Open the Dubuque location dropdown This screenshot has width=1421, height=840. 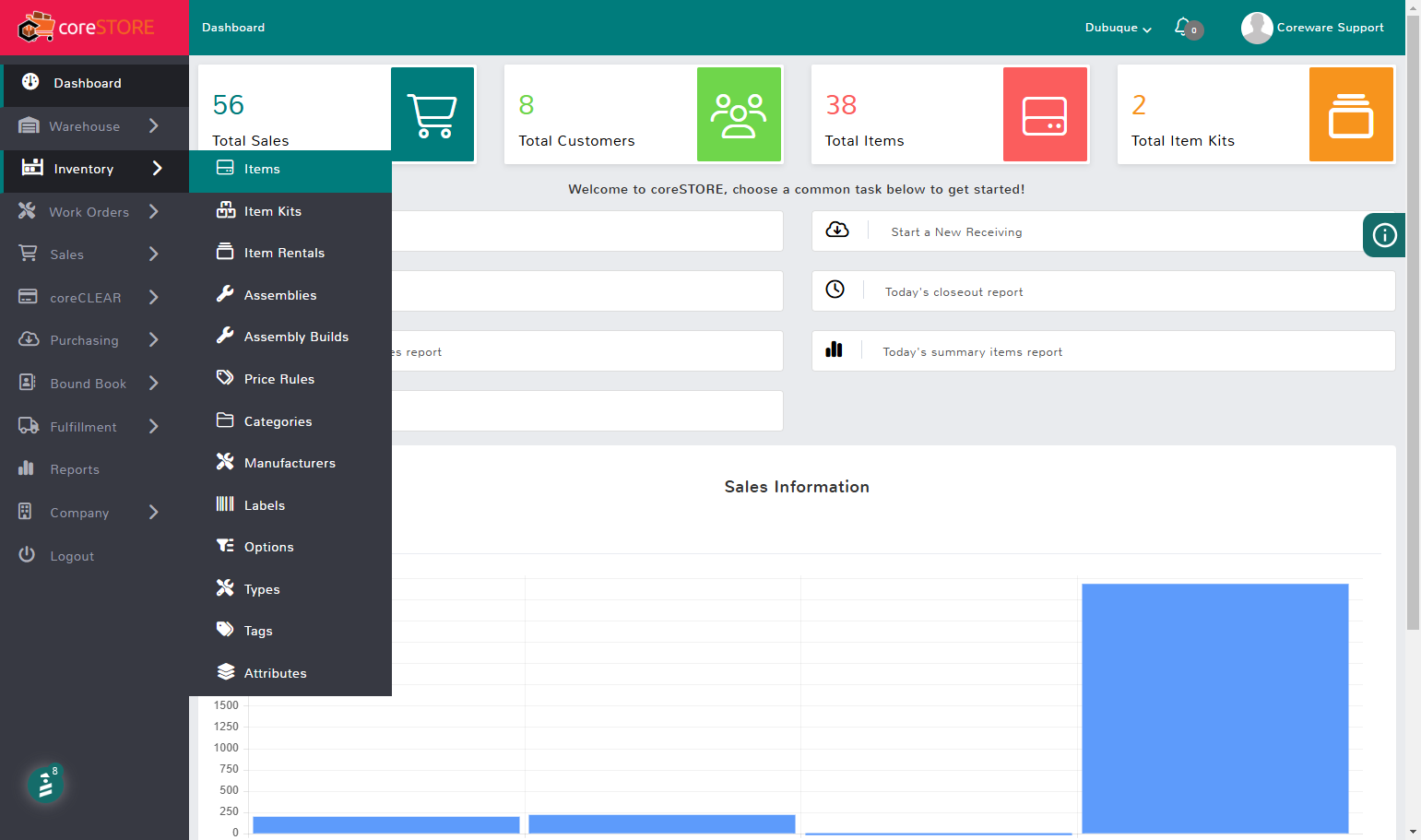tap(1118, 28)
